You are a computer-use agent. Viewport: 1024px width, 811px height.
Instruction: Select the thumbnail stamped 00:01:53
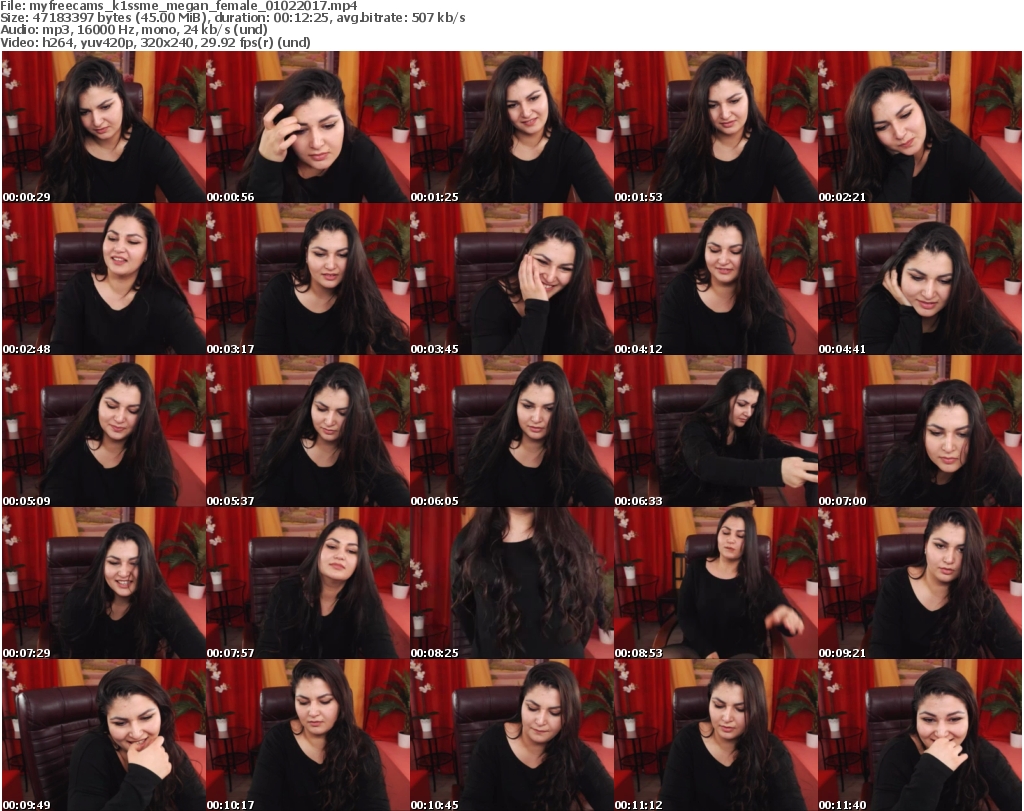[x=716, y=127]
